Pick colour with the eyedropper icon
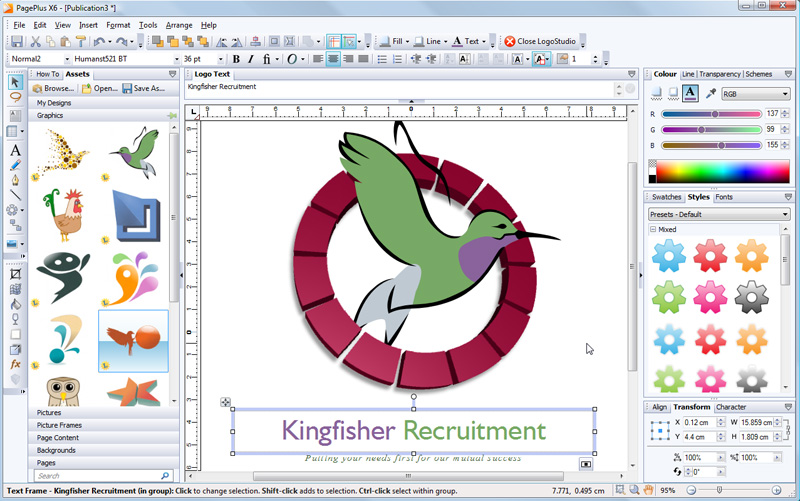This screenshot has height=501, width=800. click(x=711, y=93)
